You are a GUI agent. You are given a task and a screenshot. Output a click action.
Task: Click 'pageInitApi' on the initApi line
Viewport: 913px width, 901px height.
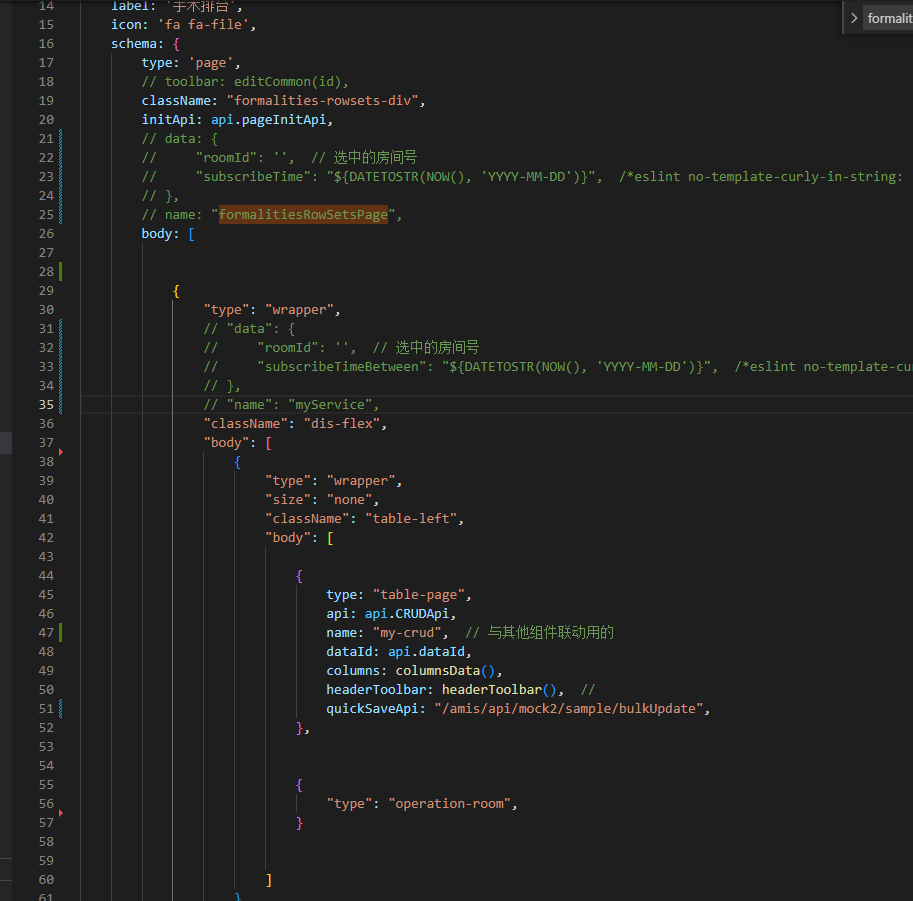coord(284,120)
